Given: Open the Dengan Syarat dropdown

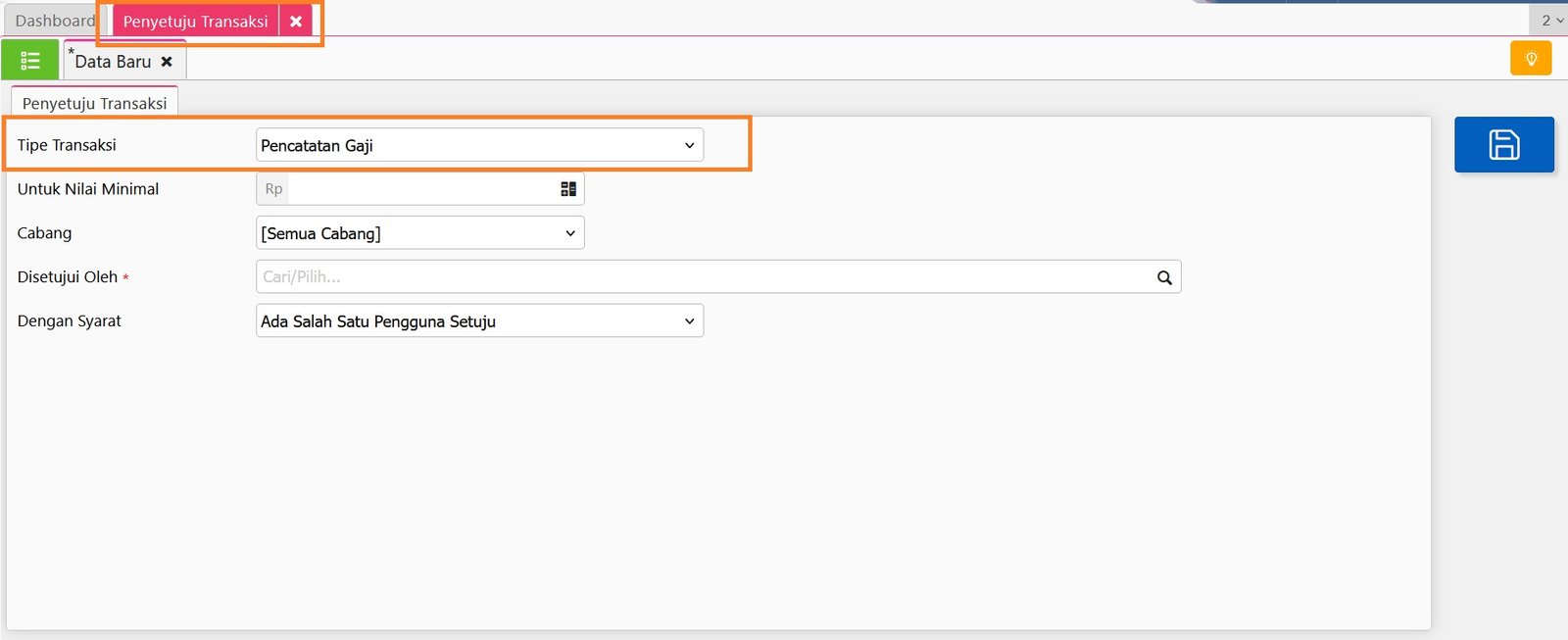Looking at the screenshot, I should click(x=479, y=321).
